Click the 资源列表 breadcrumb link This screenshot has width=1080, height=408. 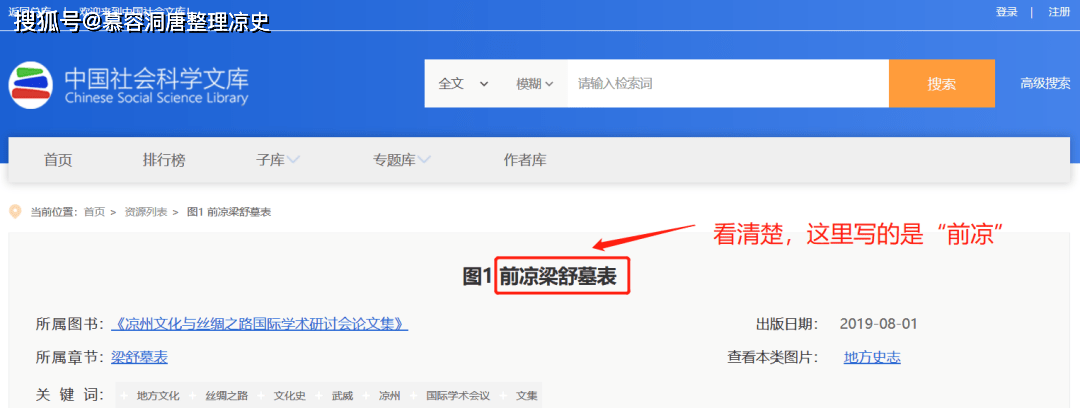pos(144,212)
